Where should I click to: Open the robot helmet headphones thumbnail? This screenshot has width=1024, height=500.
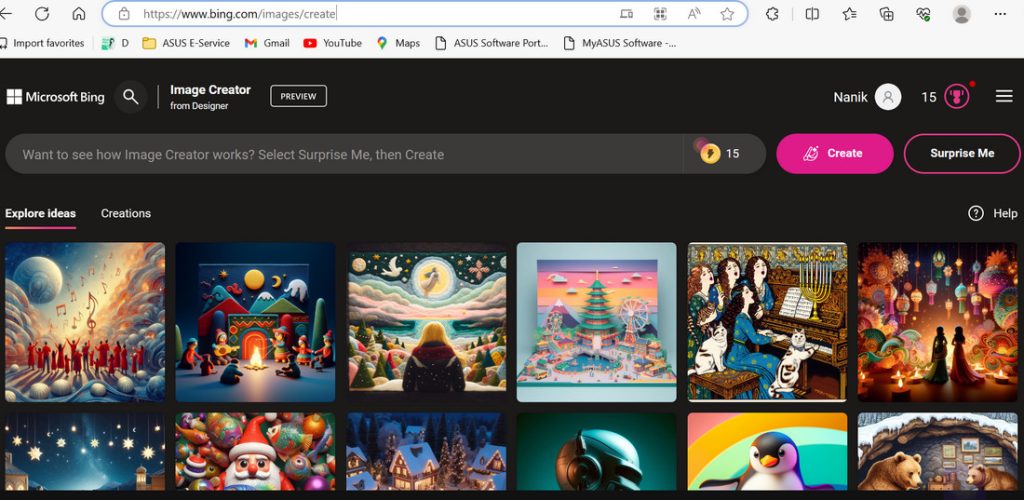(596, 451)
